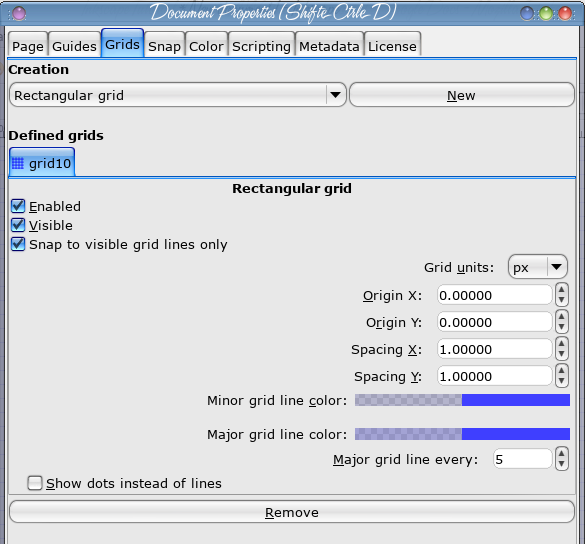This screenshot has width=585, height=544.
Task: Increase Major grid line every value
Action: coord(561,454)
